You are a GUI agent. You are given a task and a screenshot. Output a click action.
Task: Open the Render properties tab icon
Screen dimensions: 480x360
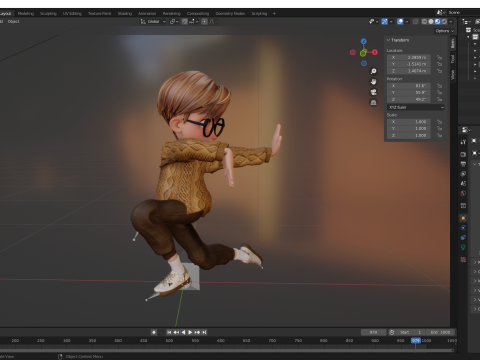tap(463, 154)
